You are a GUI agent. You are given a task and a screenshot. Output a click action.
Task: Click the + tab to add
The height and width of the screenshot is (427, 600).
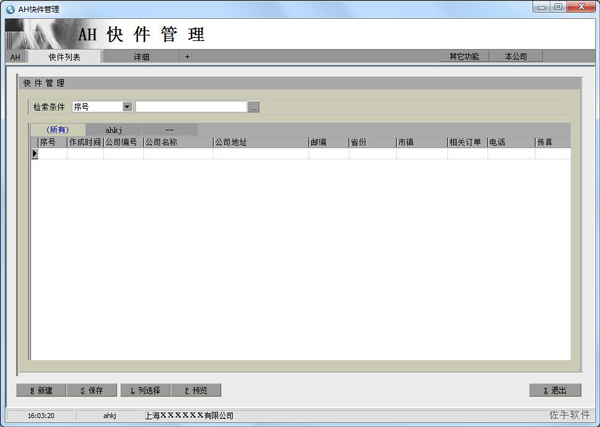(x=187, y=57)
